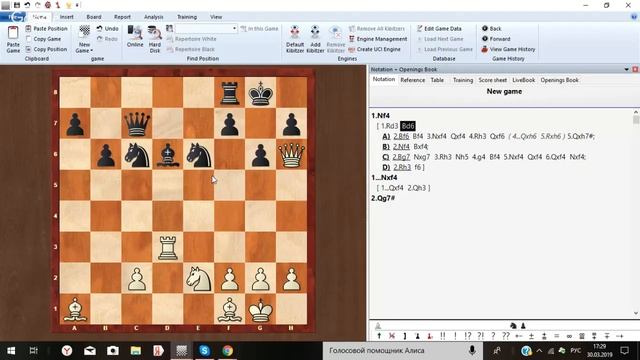Open the Find Position combo box

pos(206,29)
